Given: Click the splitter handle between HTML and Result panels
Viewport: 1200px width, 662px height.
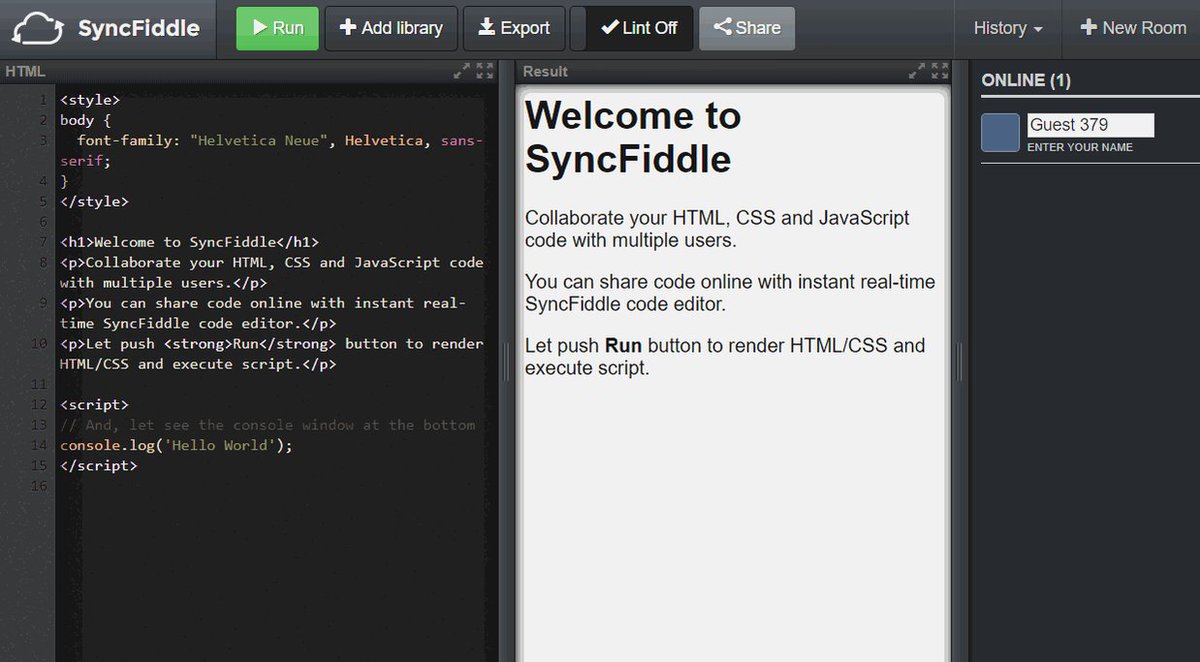Looking at the screenshot, I should (506, 362).
